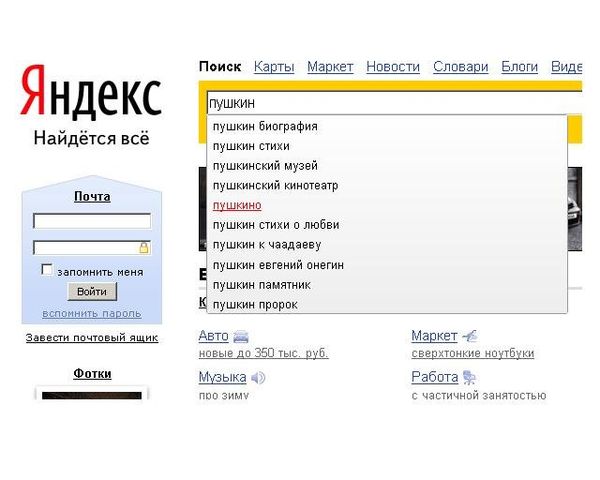Choose suggestion 'пушкинский музей'
The height and width of the screenshot is (480, 600).
pos(387,166)
